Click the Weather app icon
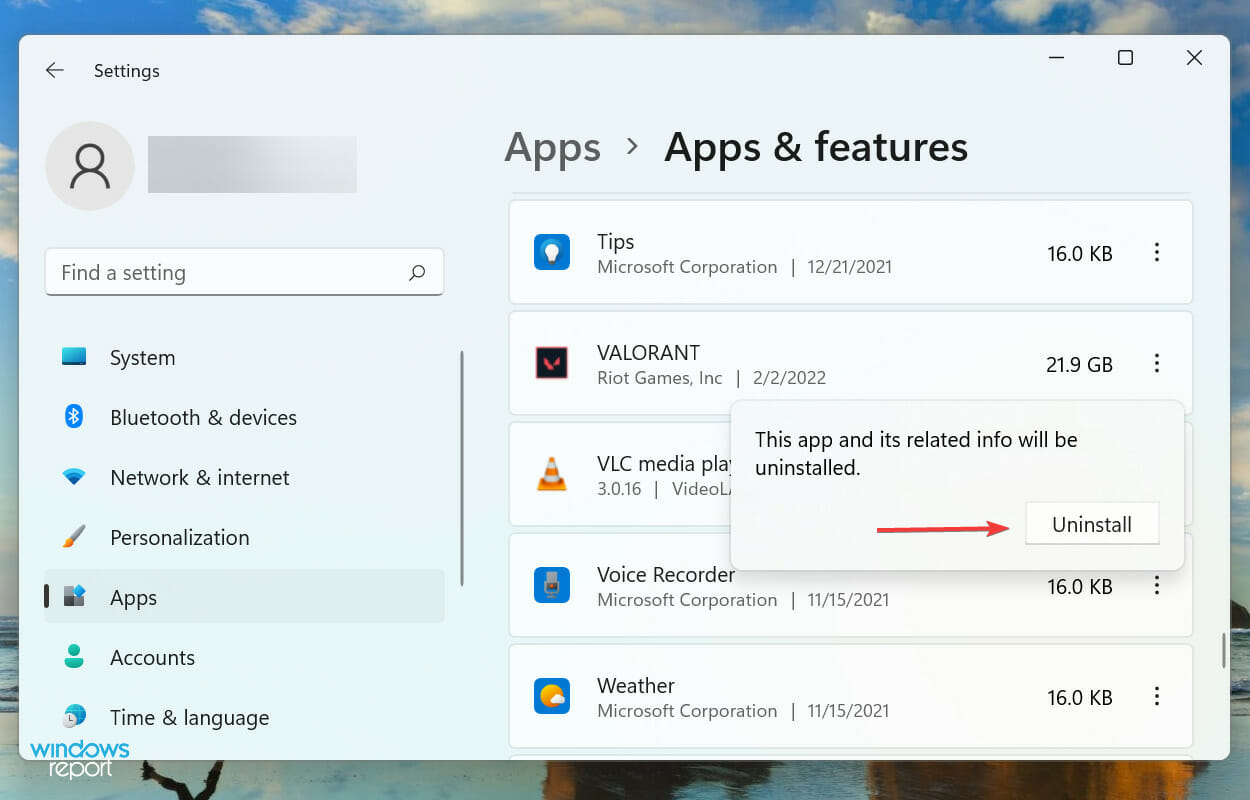The width and height of the screenshot is (1250, 800). pyautogui.click(x=551, y=696)
